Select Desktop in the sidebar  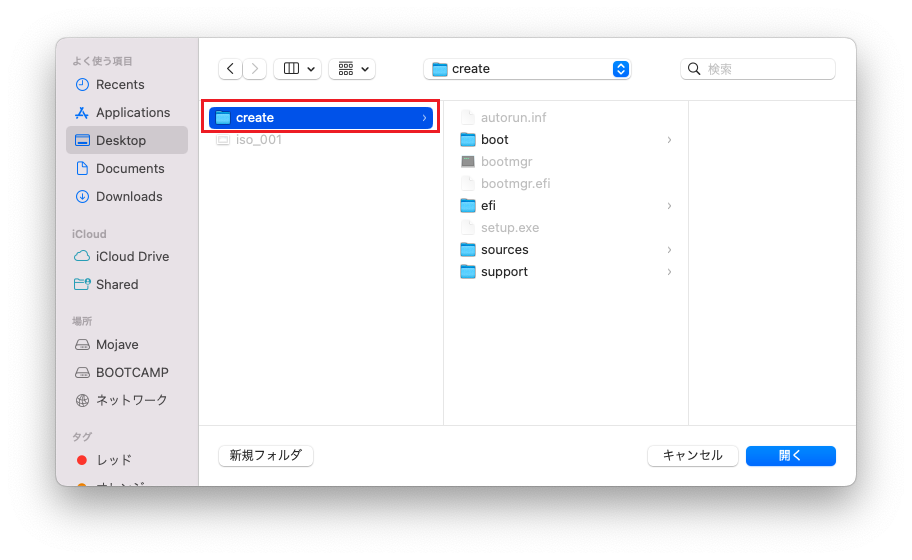127,140
